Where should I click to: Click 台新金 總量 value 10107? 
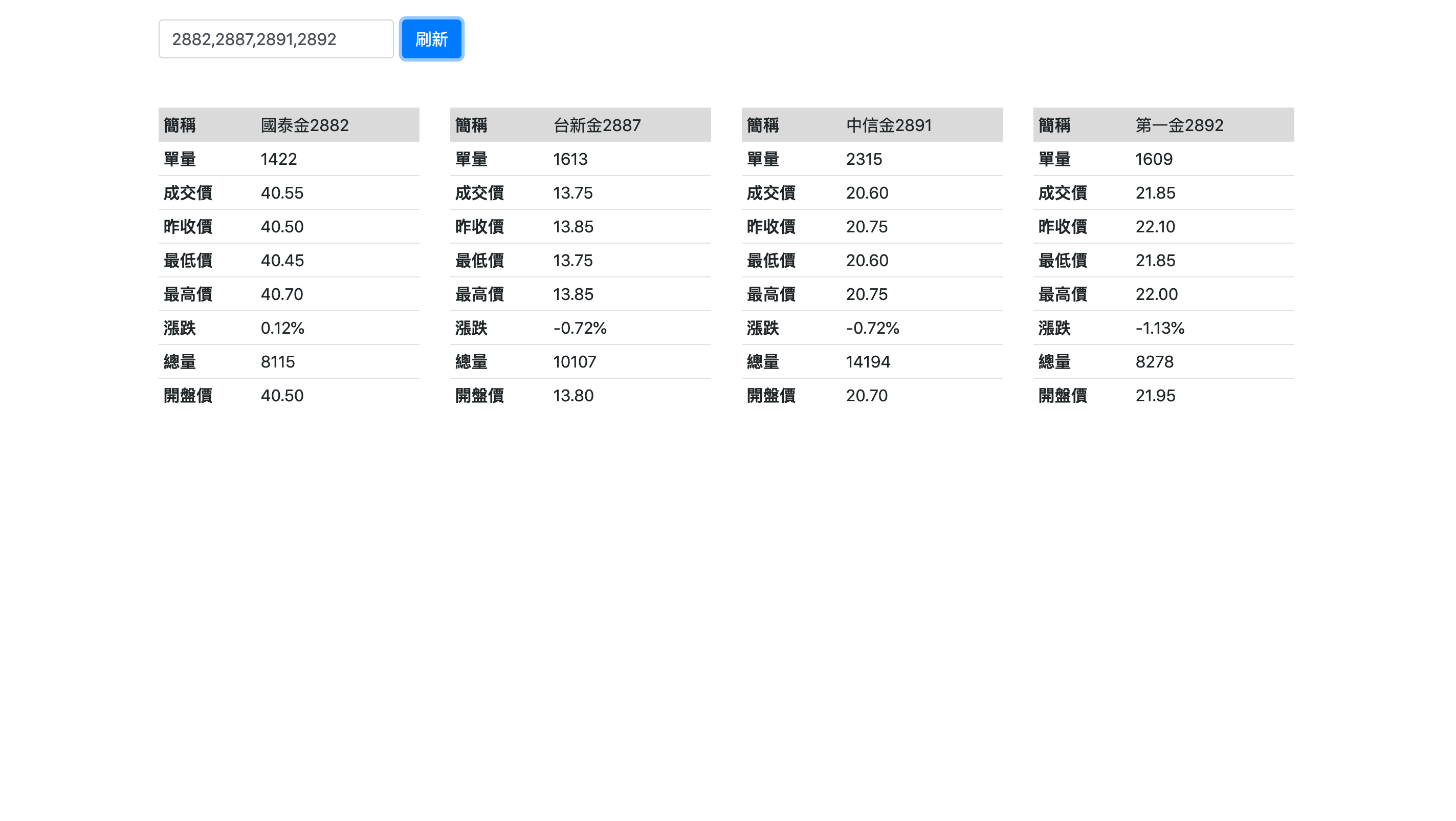click(x=574, y=362)
